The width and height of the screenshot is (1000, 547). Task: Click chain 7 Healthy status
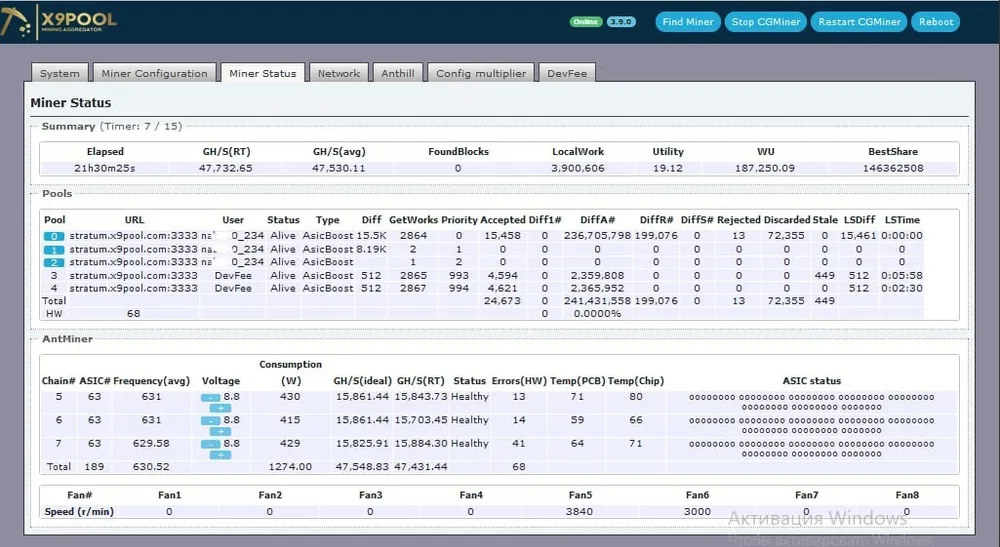click(x=469, y=443)
